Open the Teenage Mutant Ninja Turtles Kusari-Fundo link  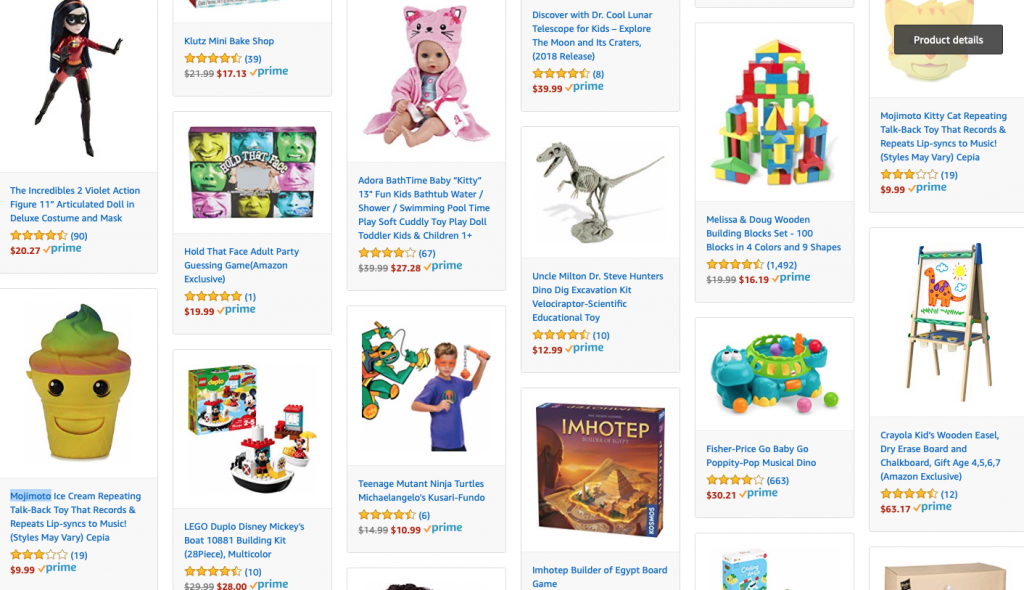[x=421, y=490]
